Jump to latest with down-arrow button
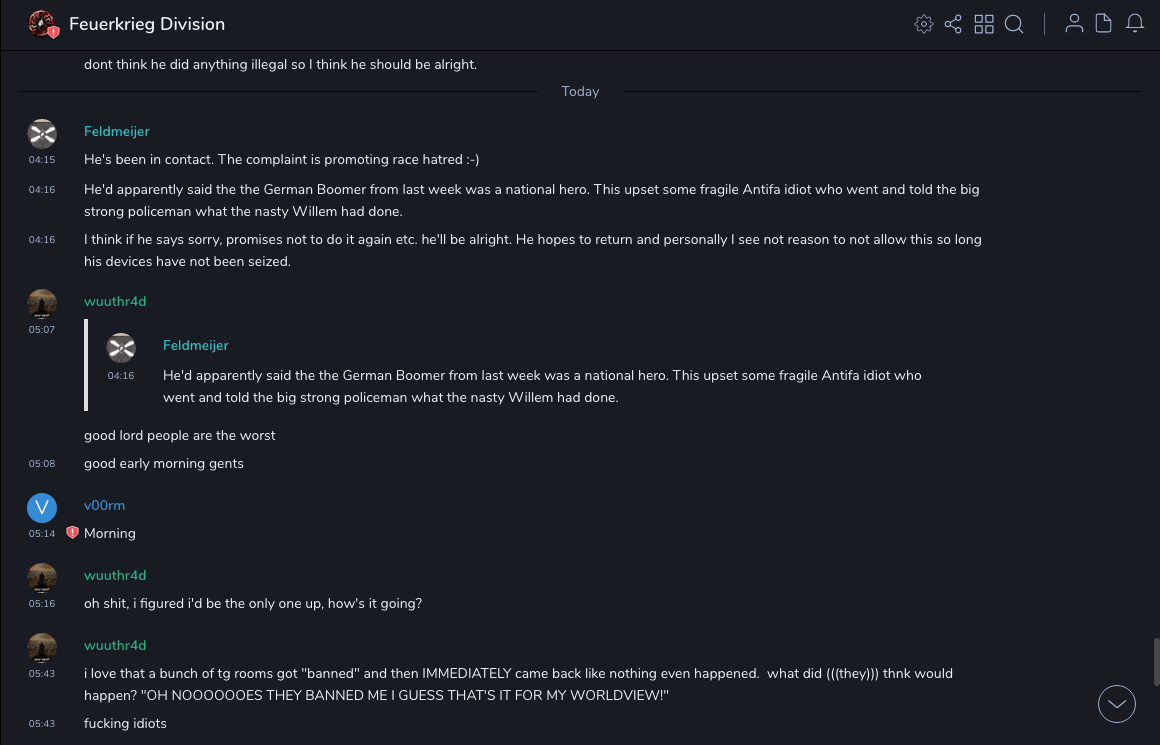Screen dimensions: 1160x745 coord(1117,704)
